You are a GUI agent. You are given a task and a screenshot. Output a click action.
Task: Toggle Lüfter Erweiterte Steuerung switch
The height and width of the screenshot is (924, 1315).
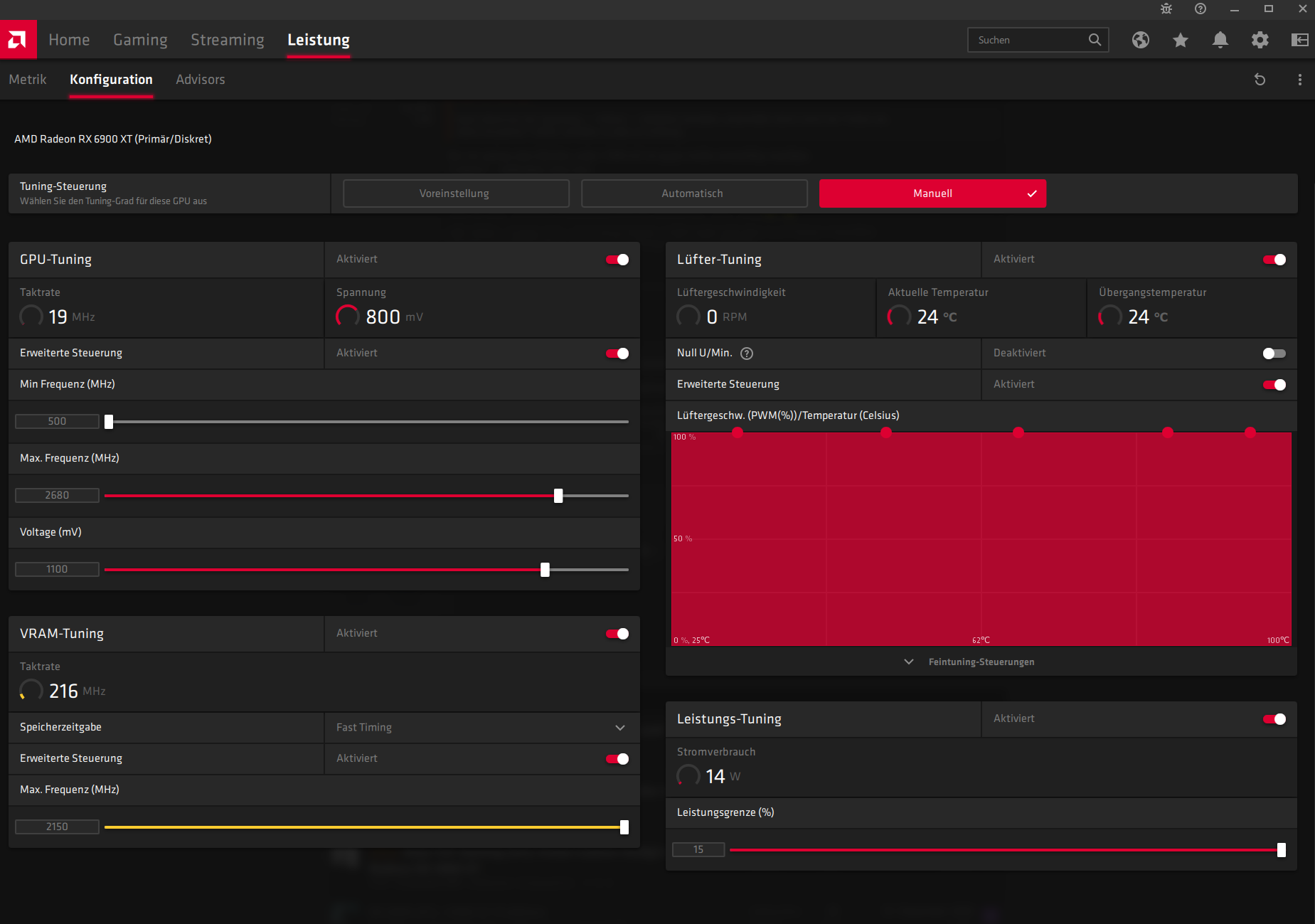(x=1274, y=385)
